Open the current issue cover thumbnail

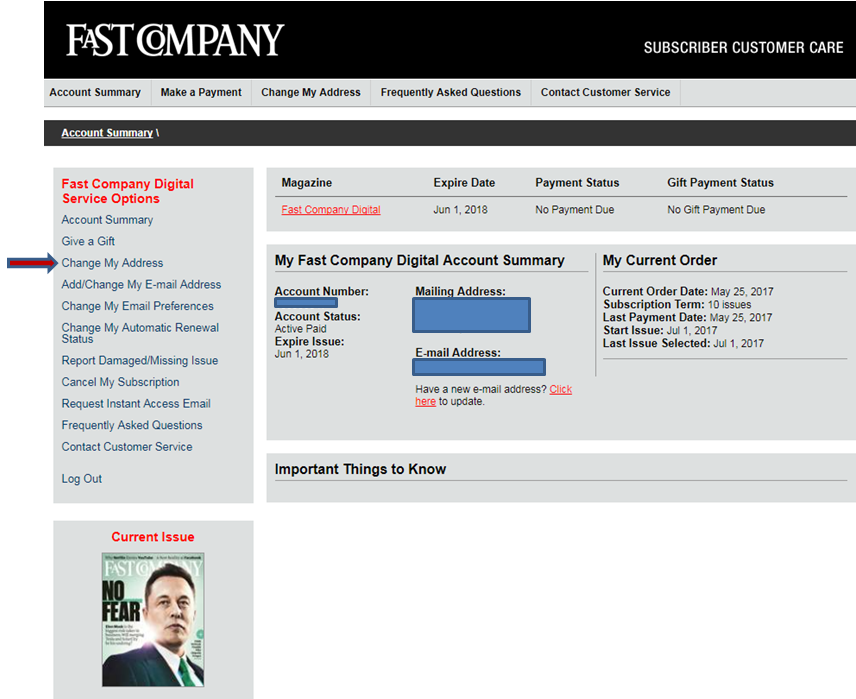click(152, 619)
